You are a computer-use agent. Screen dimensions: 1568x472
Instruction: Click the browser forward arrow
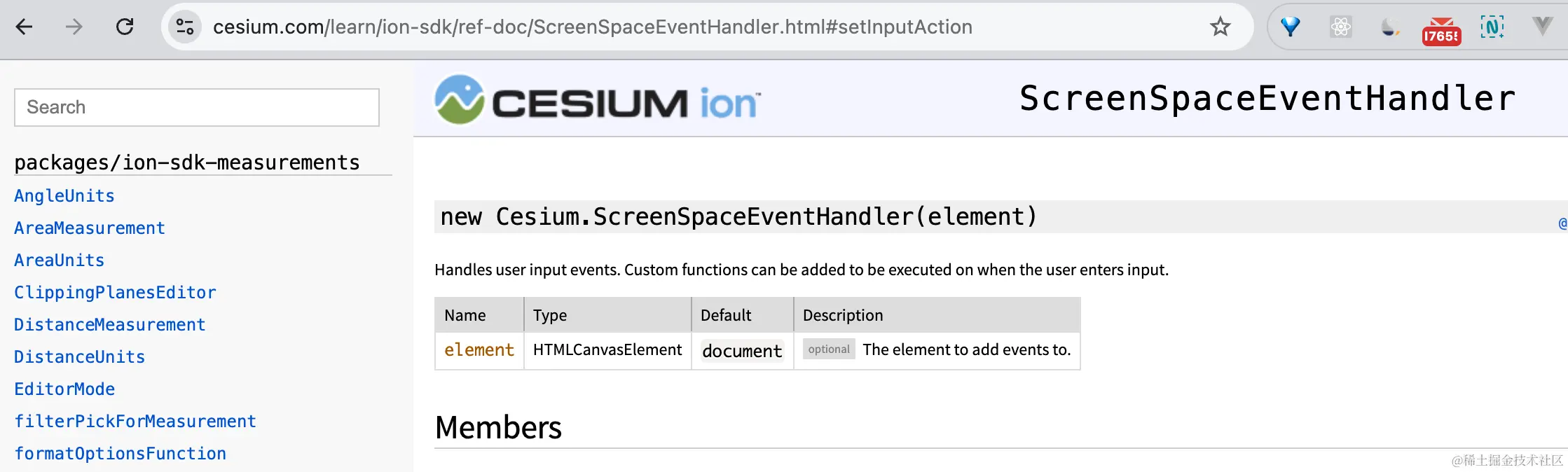tap(74, 27)
